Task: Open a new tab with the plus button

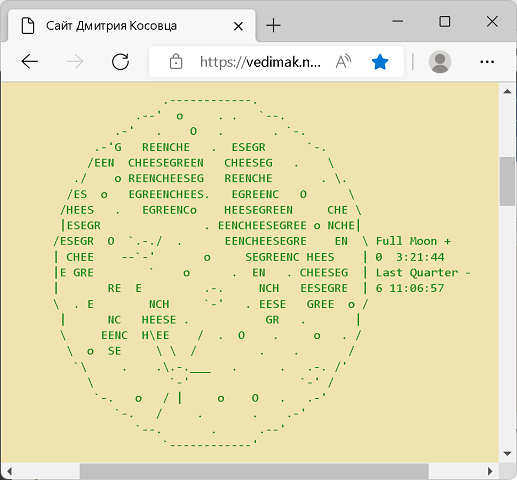Action: (274, 26)
